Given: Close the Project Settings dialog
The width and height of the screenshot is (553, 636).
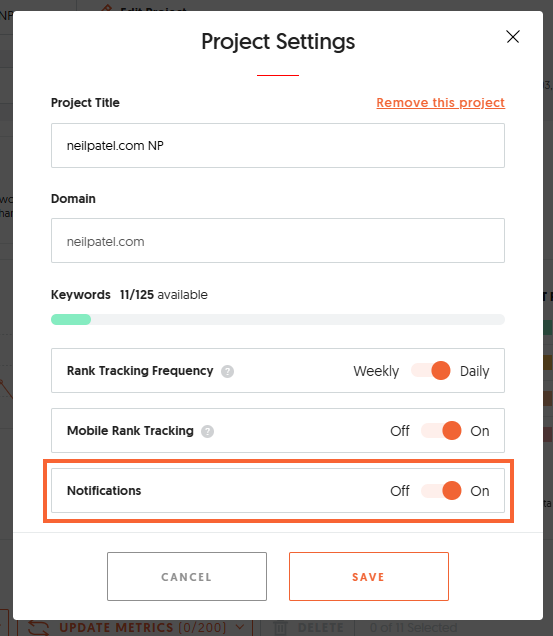Looking at the screenshot, I should (x=513, y=37).
